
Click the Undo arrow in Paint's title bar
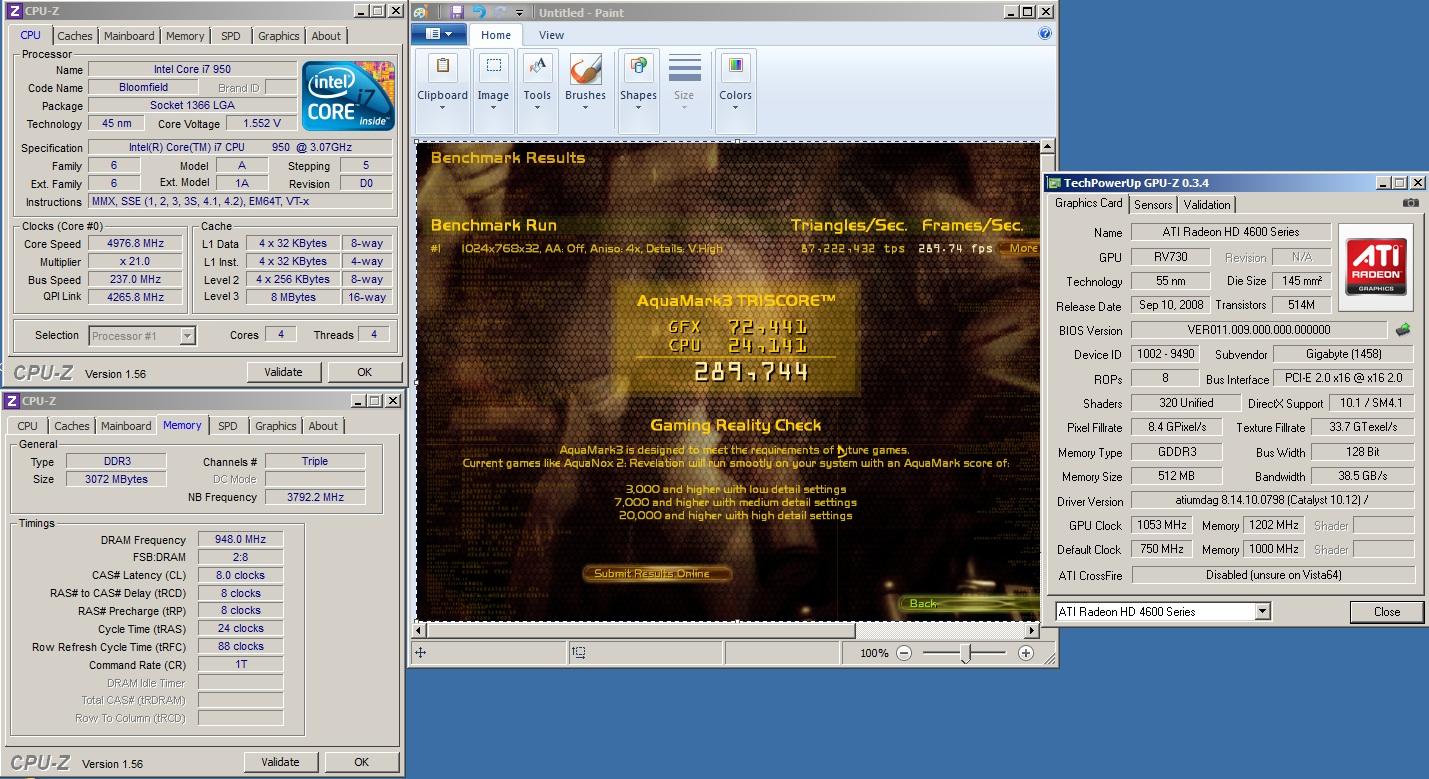478,12
